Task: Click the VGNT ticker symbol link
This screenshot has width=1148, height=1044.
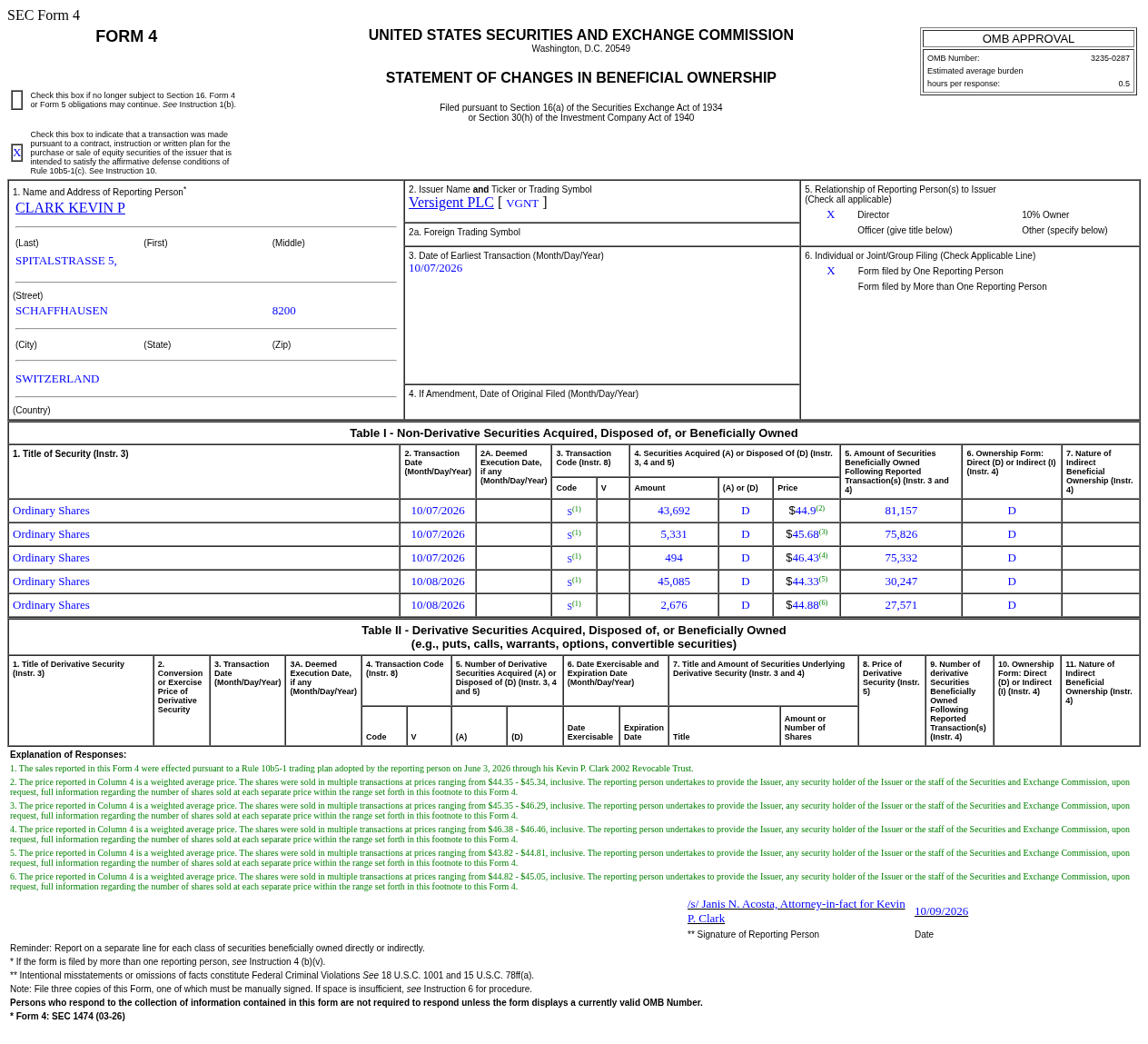Action: pyautogui.click(x=522, y=204)
